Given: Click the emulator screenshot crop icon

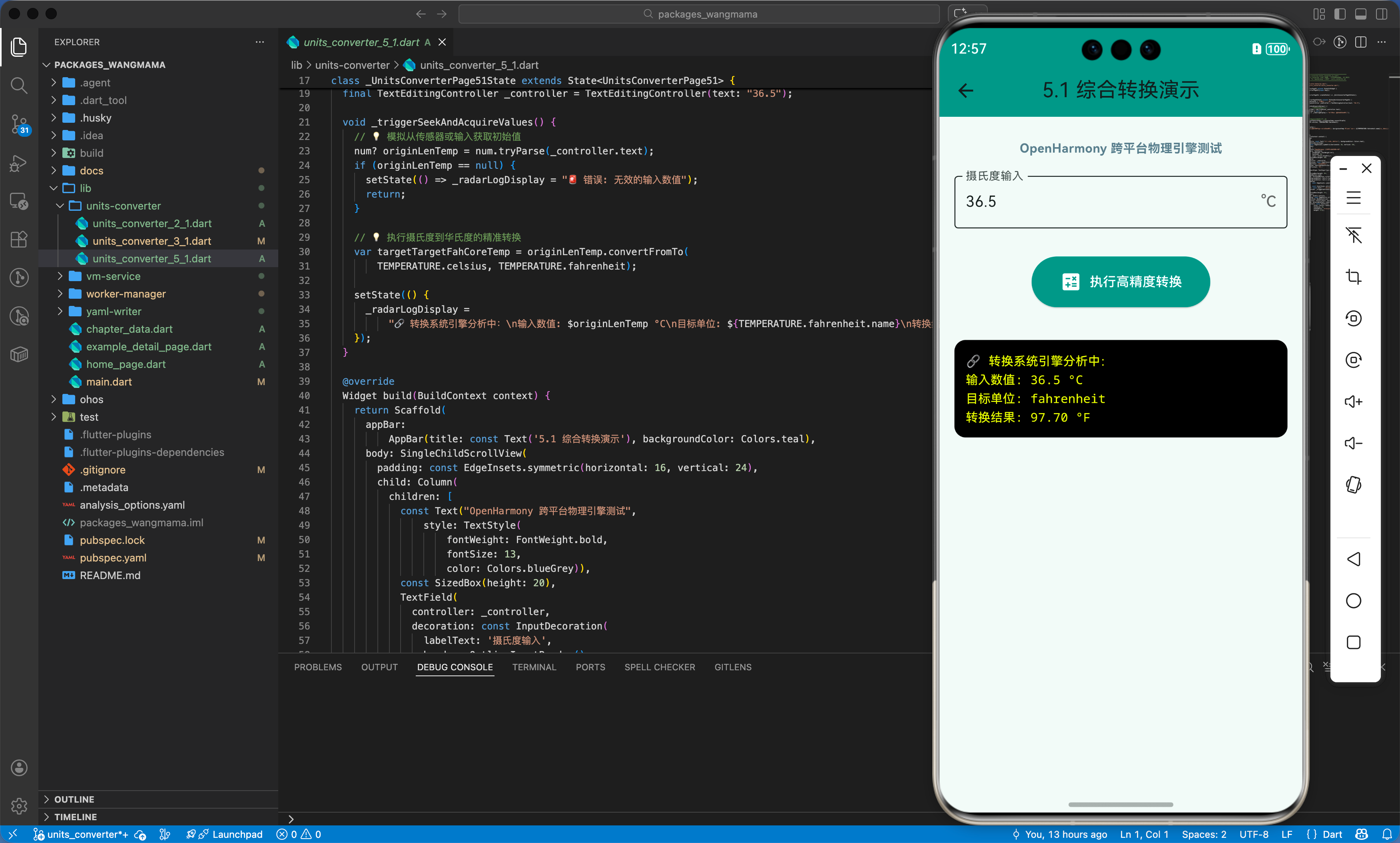Looking at the screenshot, I should click(1354, 277).
